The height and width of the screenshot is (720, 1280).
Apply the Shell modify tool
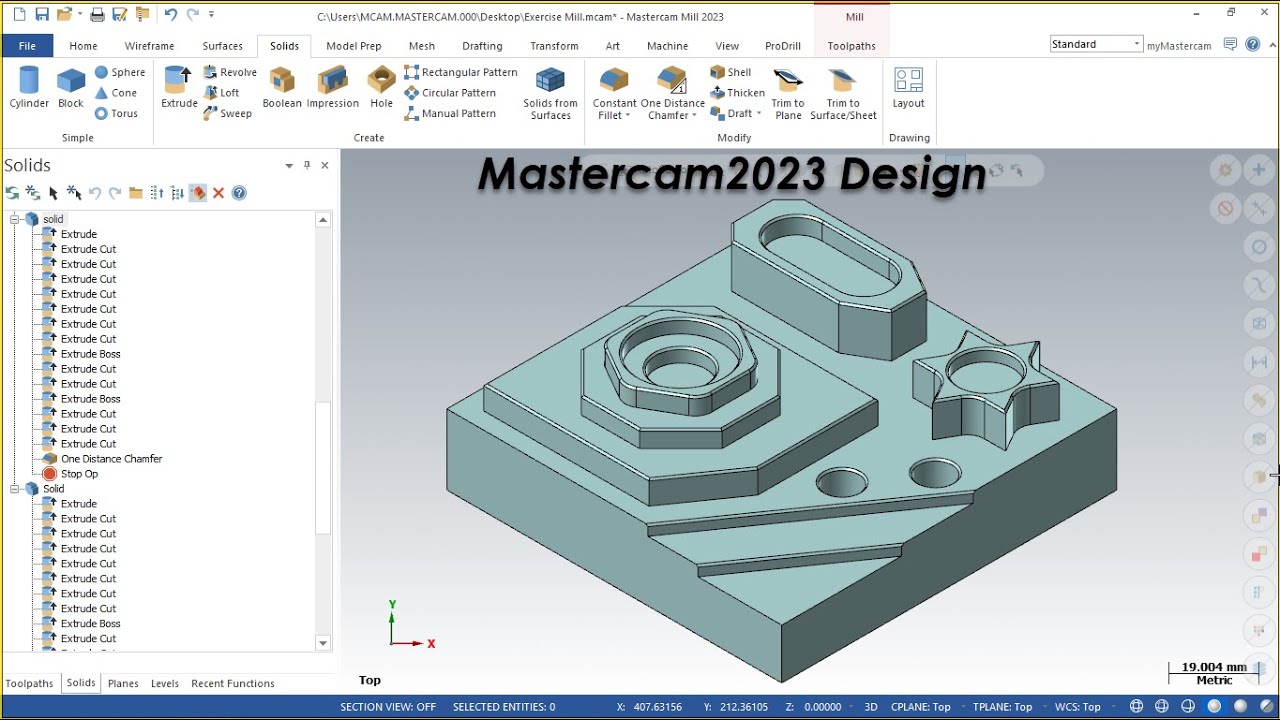point(731,72)
